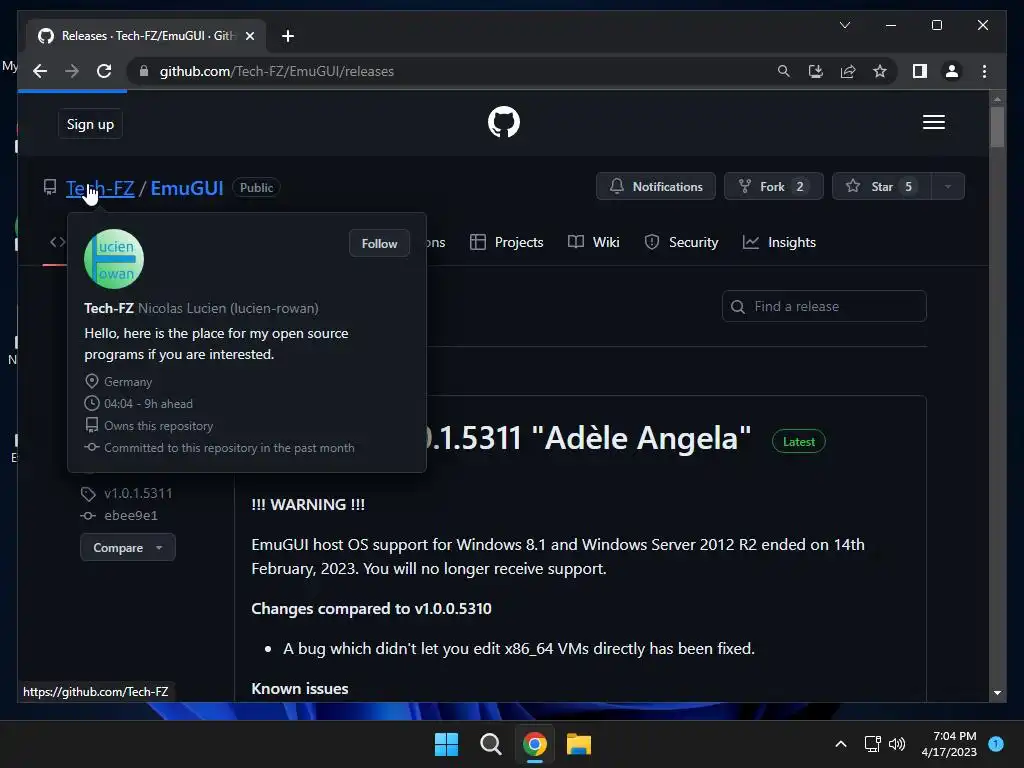Click the Public visibility badge

click(256, 187)
